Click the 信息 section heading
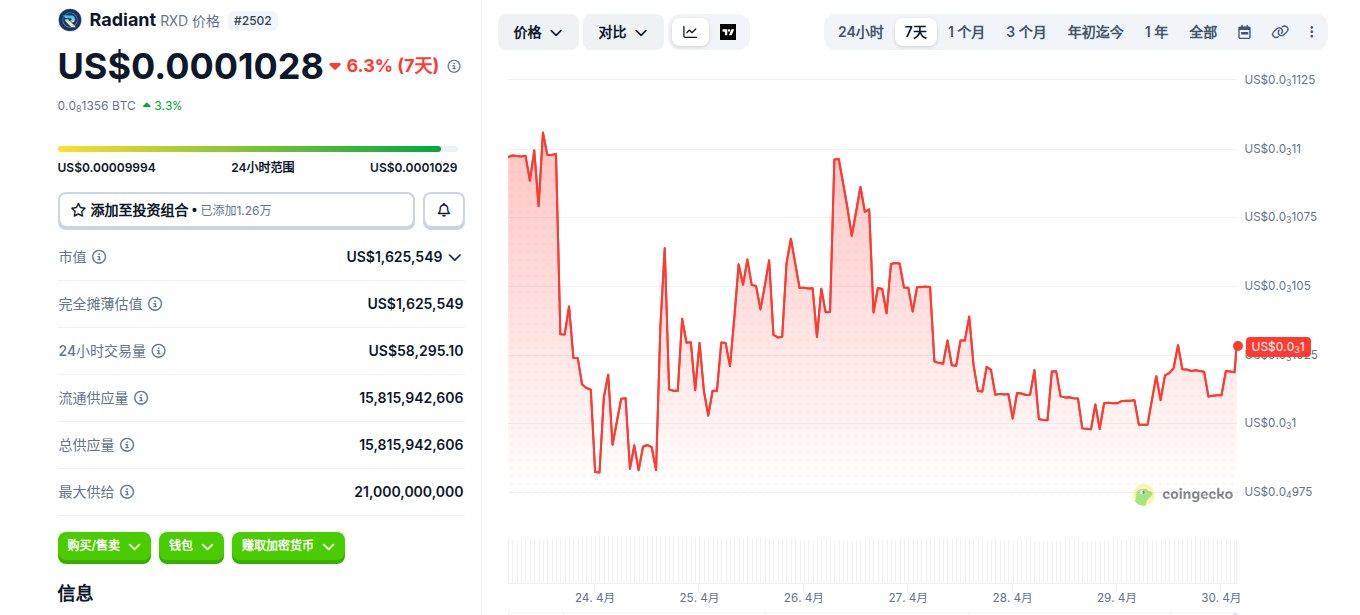This screenshot has height=615, width=1360. (76, 593)
